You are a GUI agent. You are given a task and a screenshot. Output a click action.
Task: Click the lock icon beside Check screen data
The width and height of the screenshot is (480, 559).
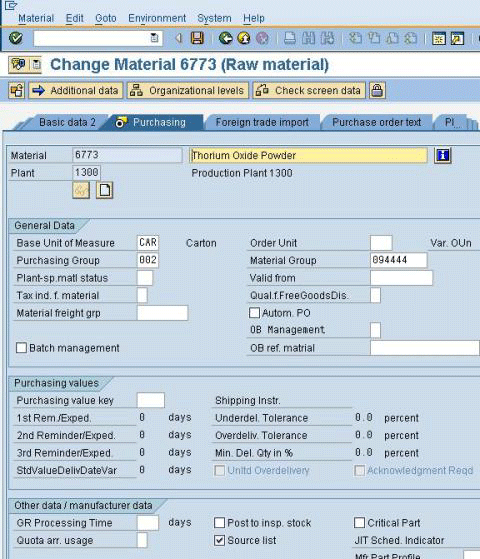377,90
